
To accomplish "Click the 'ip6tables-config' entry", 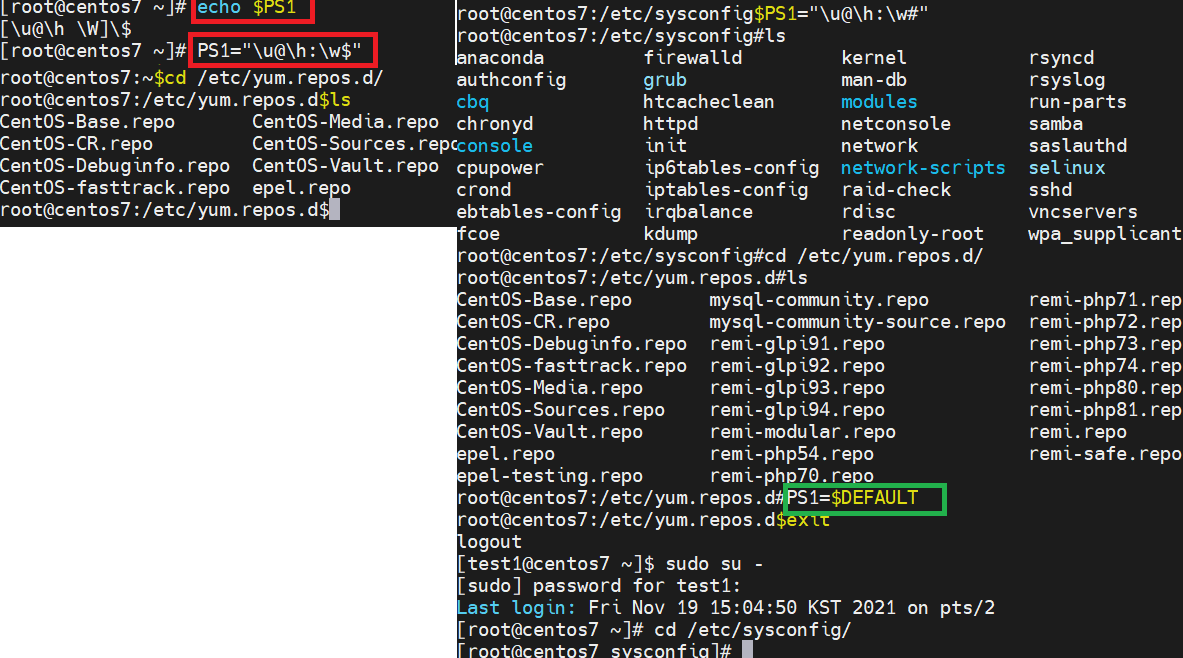I will 731,168.
